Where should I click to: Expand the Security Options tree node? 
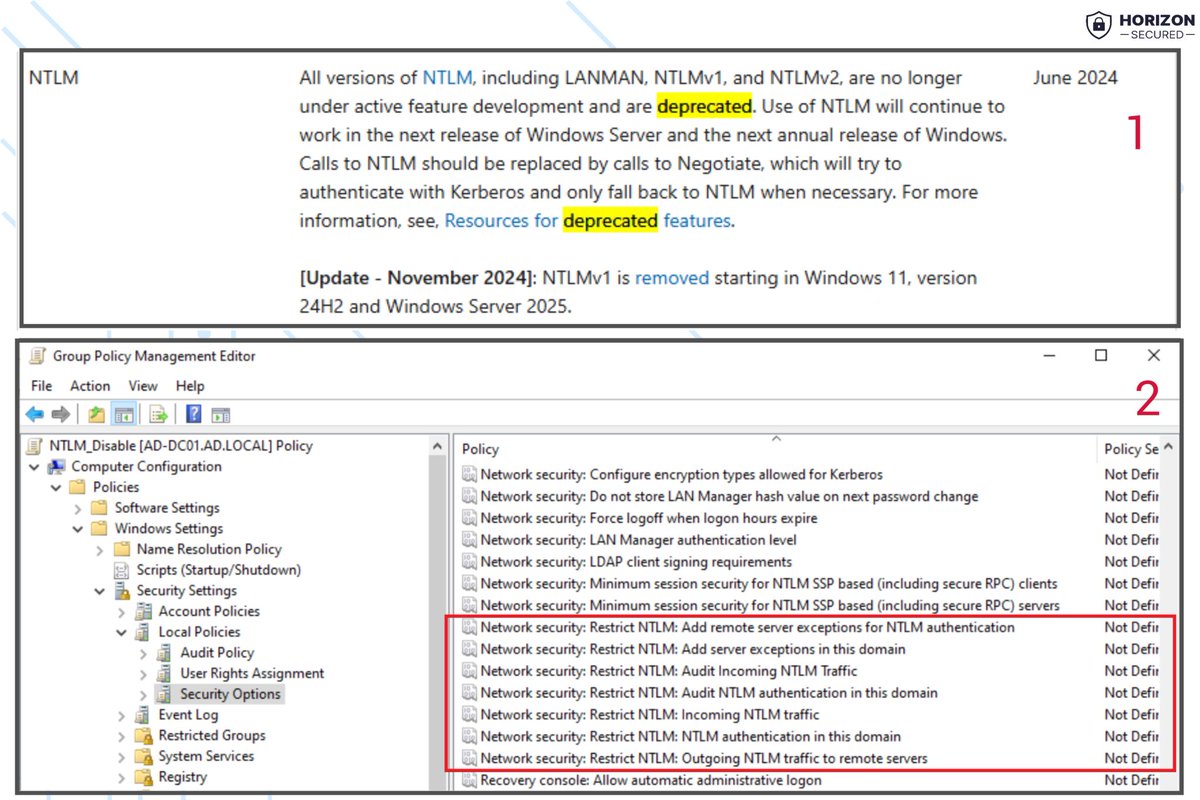pyautogui.click(x=144, y=694)
